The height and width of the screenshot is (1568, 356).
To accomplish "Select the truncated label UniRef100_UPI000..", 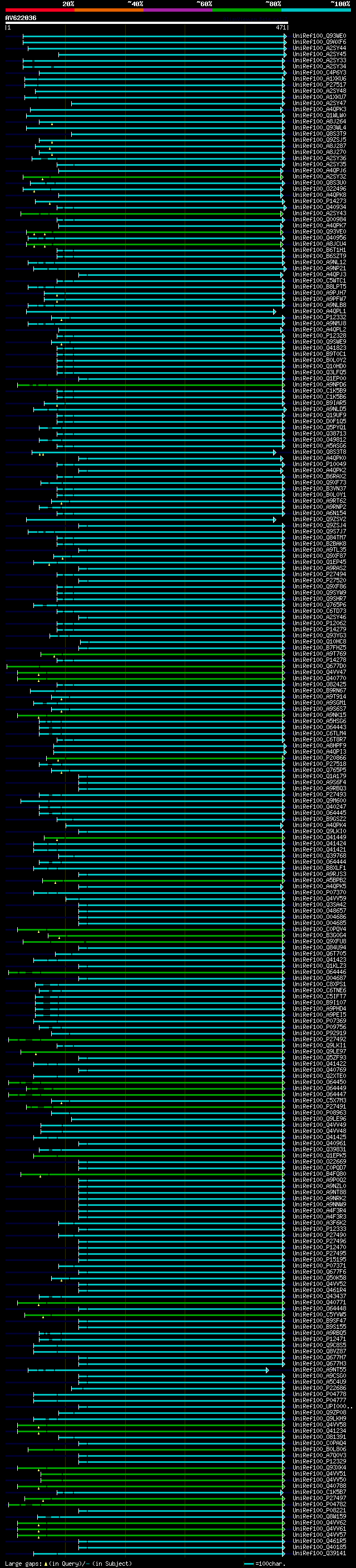I will (322, 1407).
